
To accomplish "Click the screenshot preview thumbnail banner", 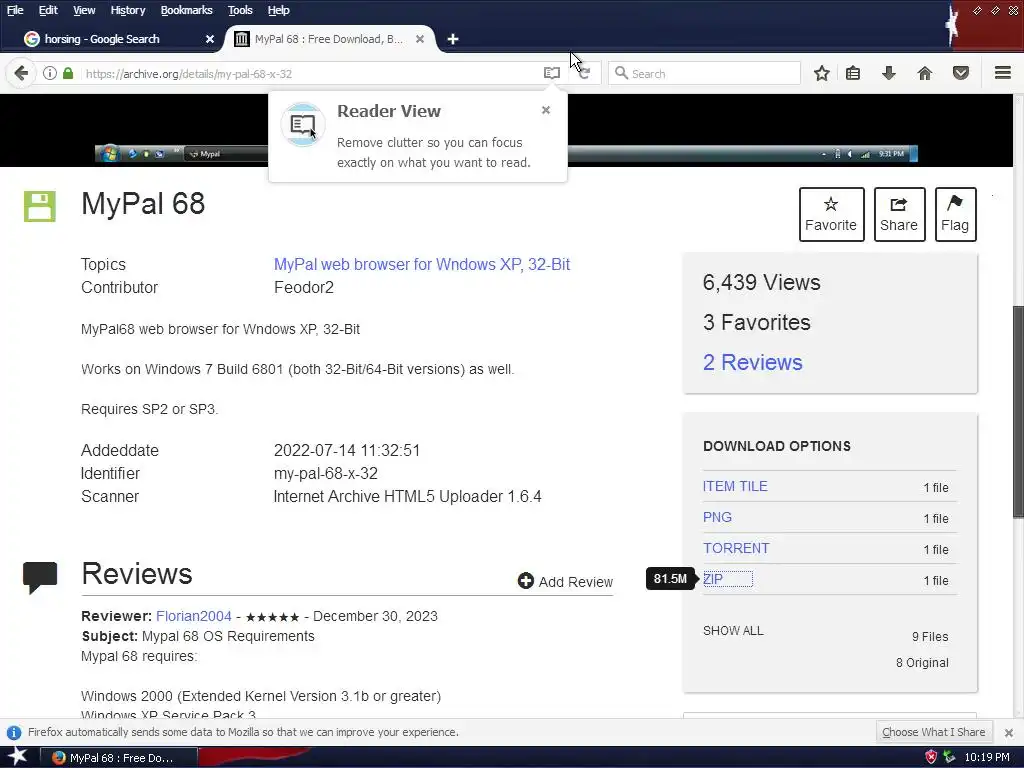I will click(506, 131).
